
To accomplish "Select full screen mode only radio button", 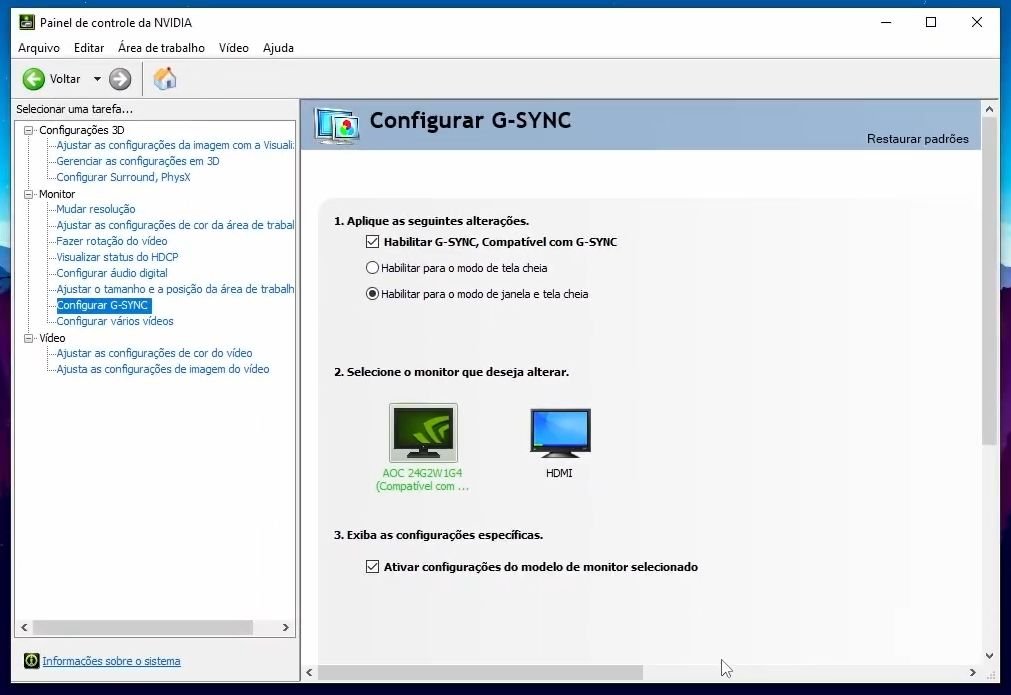I will (373, 268).
